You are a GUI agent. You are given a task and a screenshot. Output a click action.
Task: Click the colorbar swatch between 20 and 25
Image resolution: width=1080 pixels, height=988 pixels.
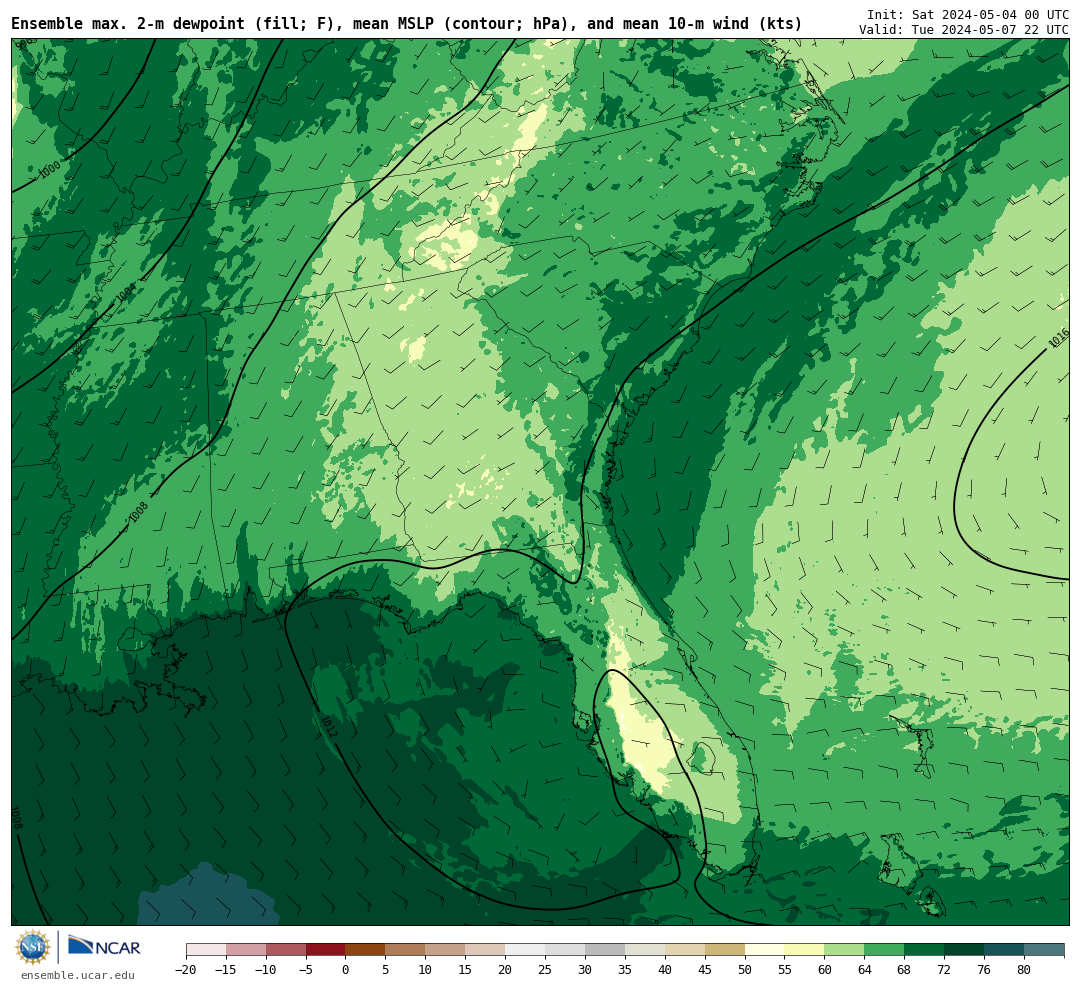pos(525,950)
